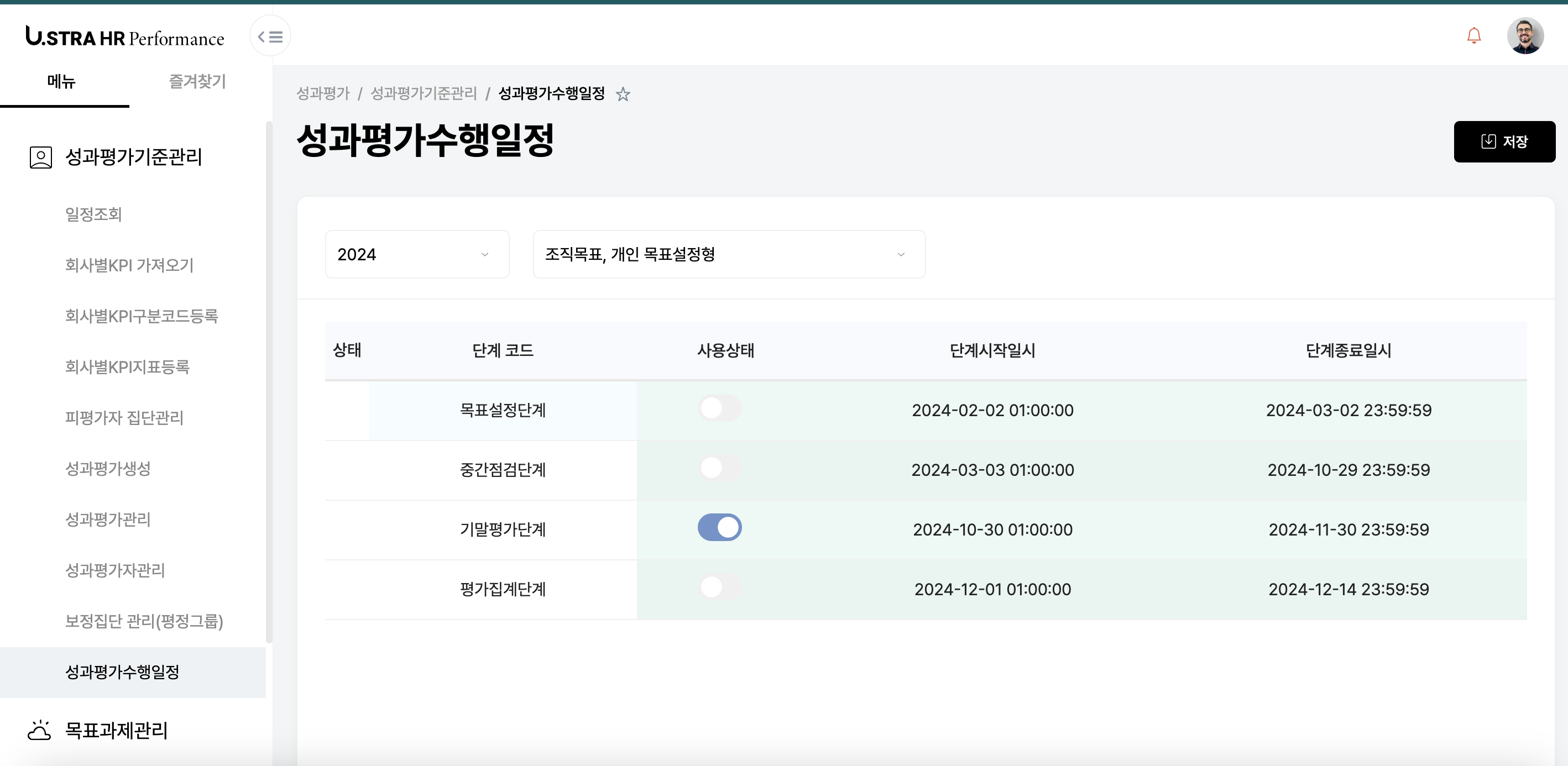1568x766 pixels.
Task: Toggle the 중간점검단계 usage switch
Action: point(719,469)
